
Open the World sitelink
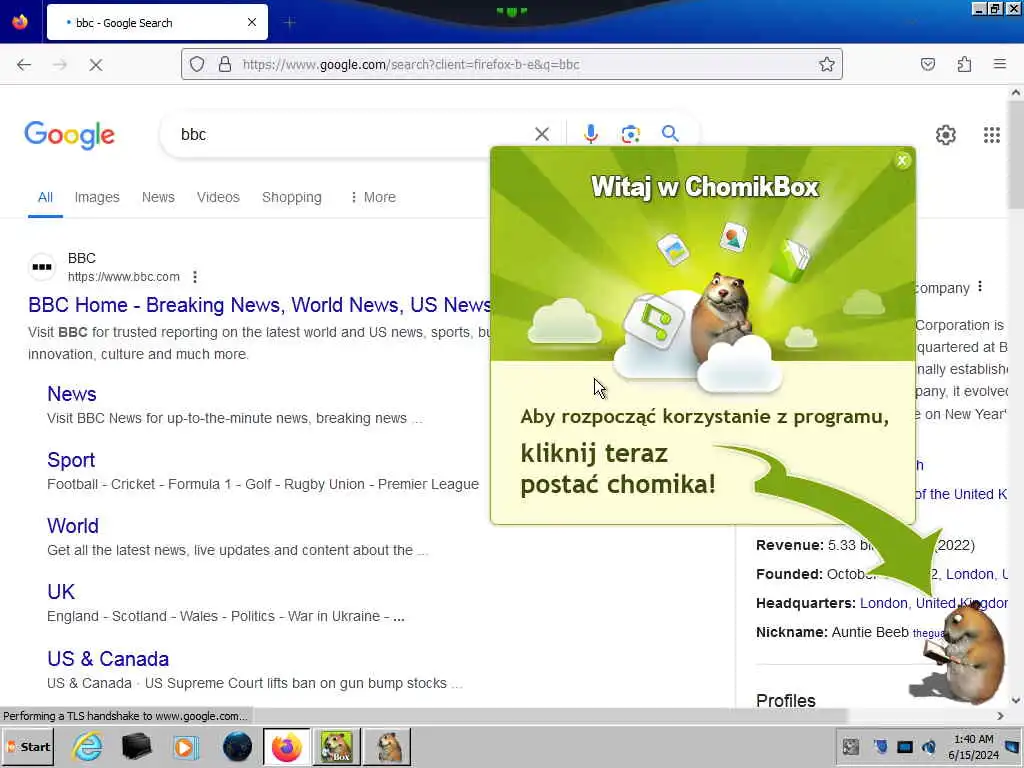tap(73, 526)
